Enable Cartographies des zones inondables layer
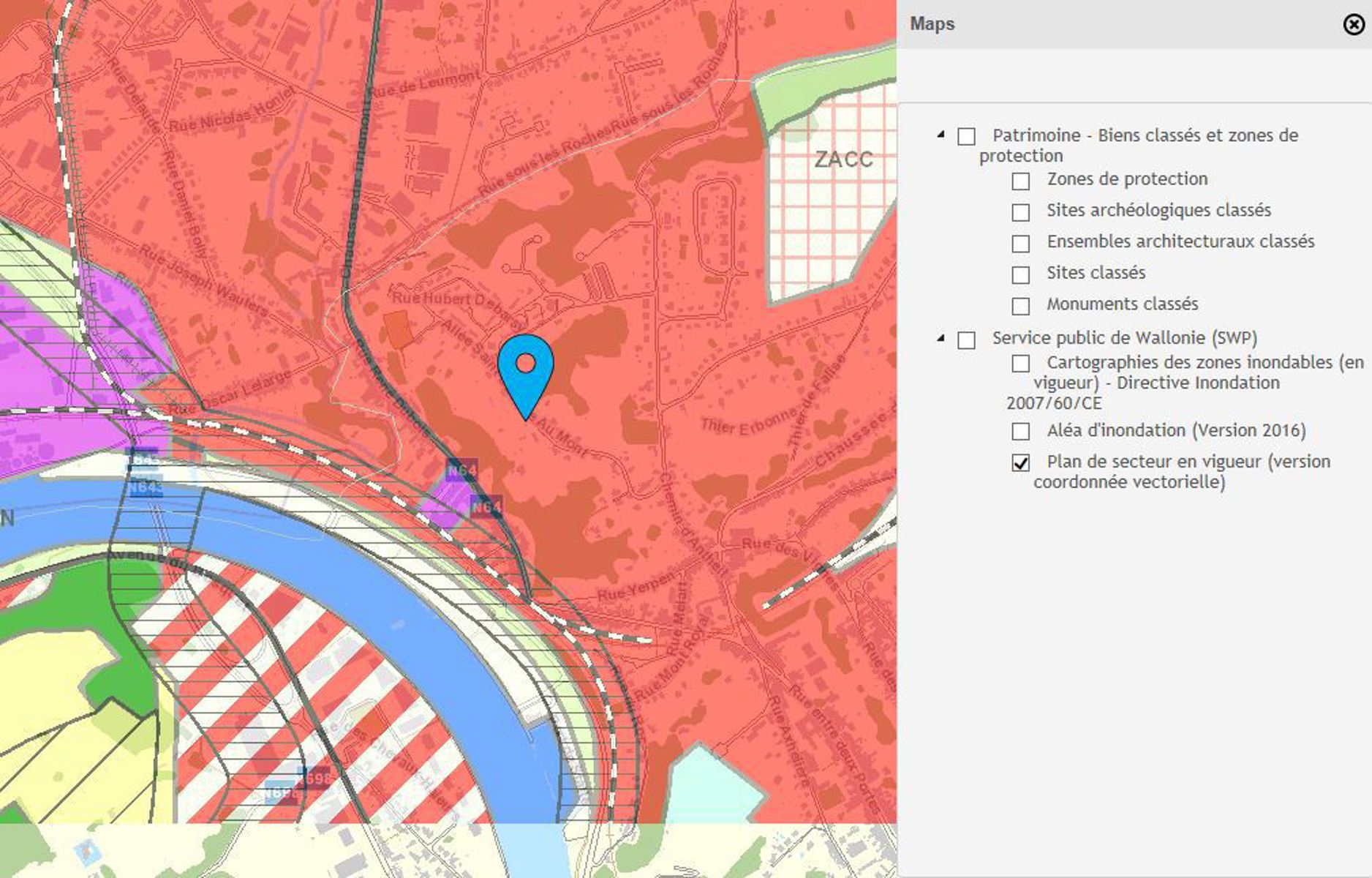Viewport: 1372px width, 878px height. tap(1020, 364)
